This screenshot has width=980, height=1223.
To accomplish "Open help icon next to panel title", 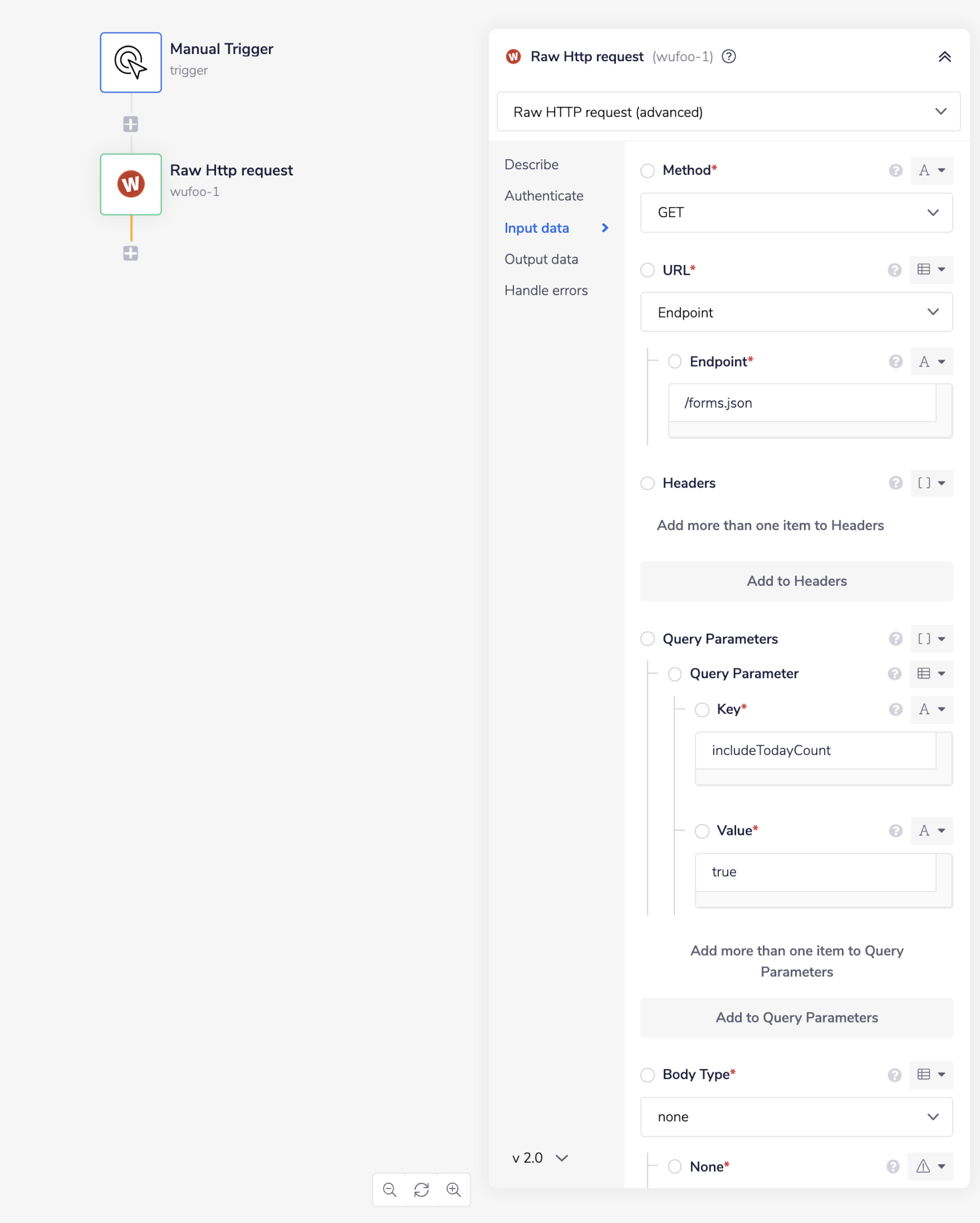I will click(x=729, y=57).
